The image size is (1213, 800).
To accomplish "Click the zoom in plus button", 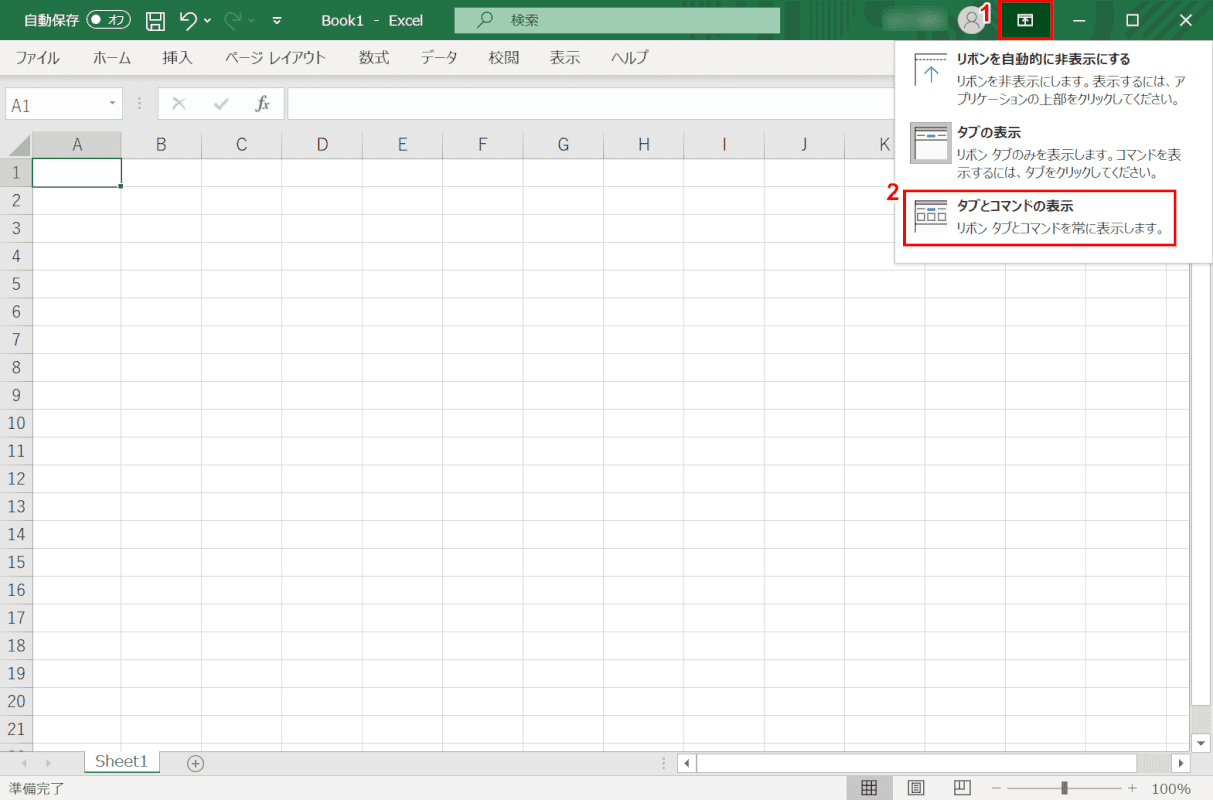I will [1133, 788].
